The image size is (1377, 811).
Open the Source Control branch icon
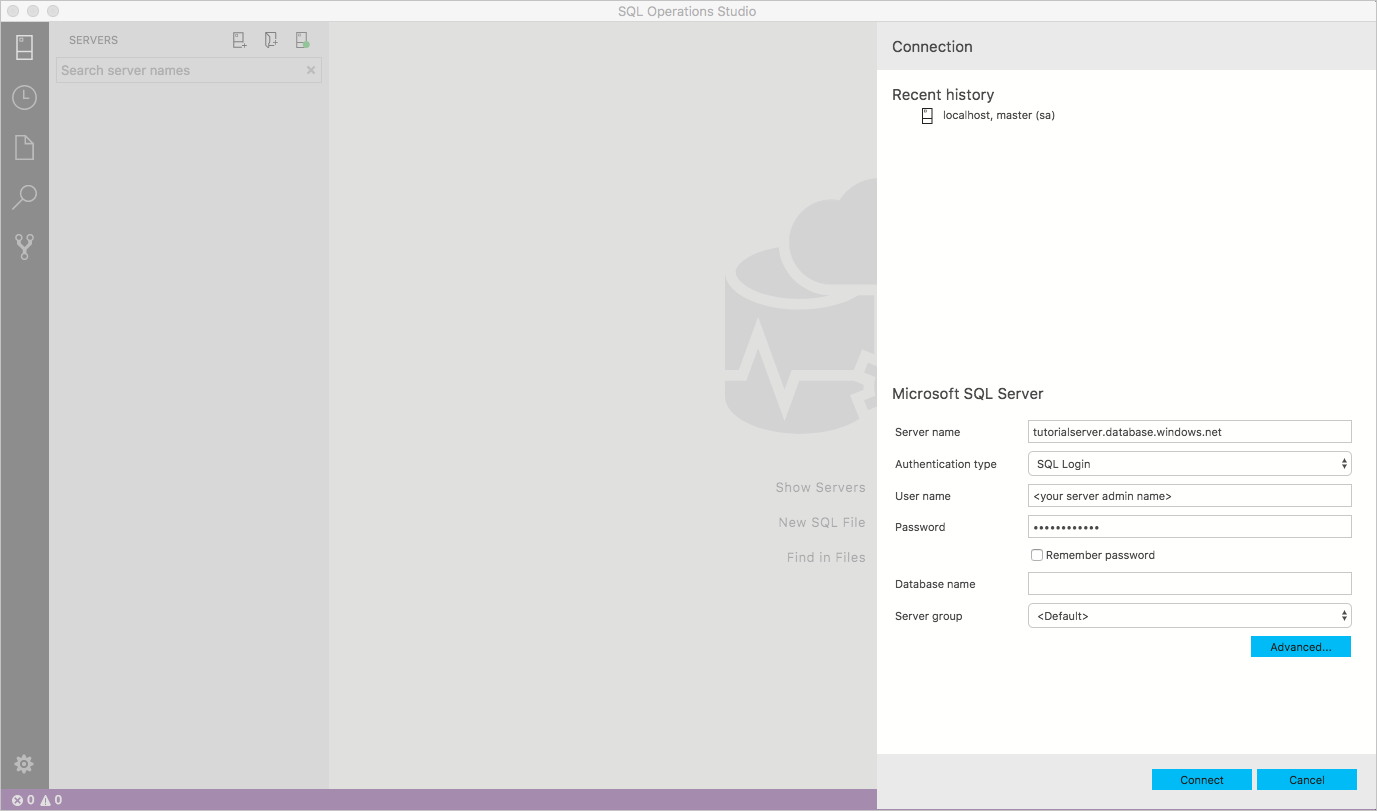(24, 247)
